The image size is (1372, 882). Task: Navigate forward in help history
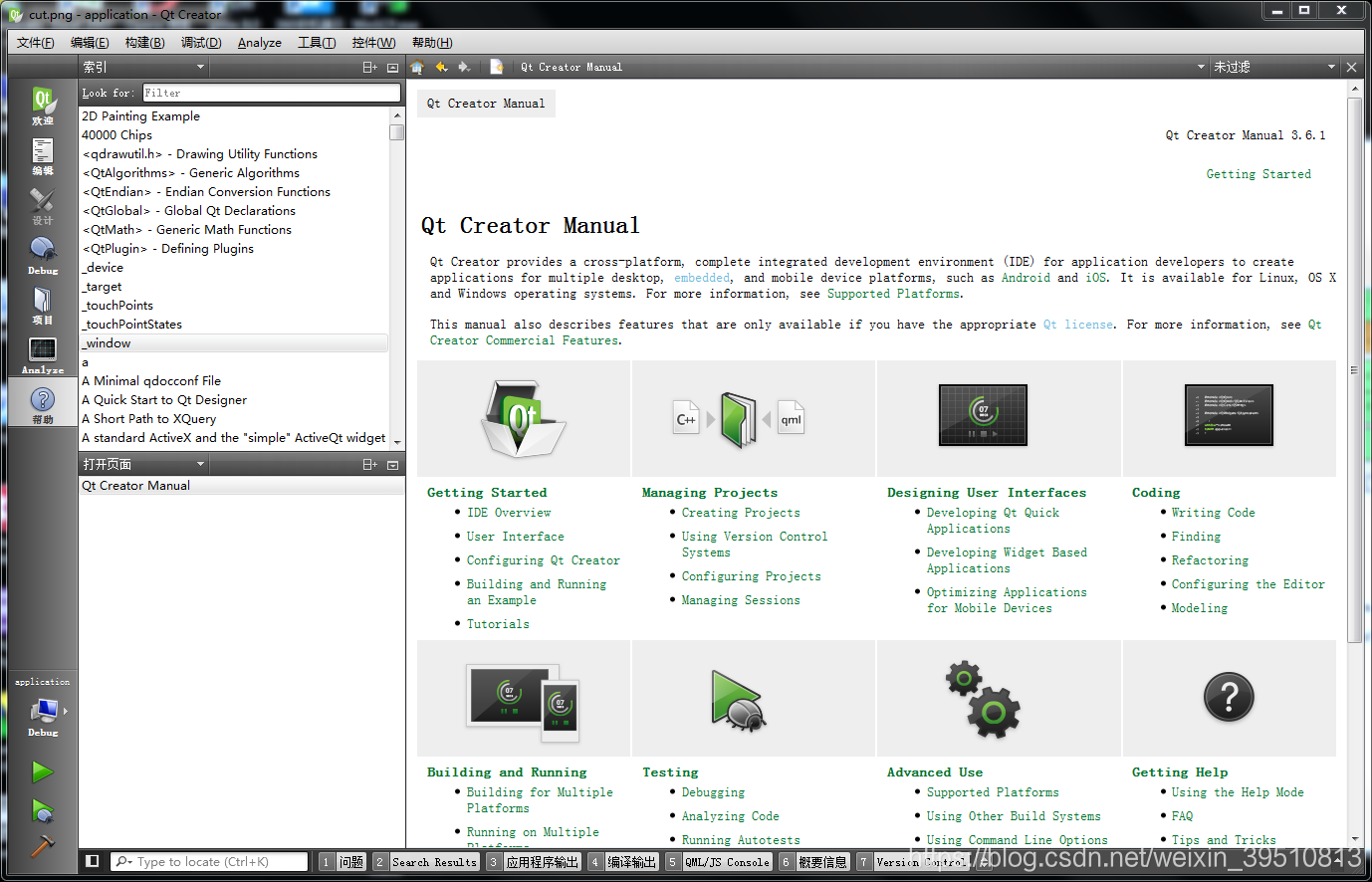464,67
